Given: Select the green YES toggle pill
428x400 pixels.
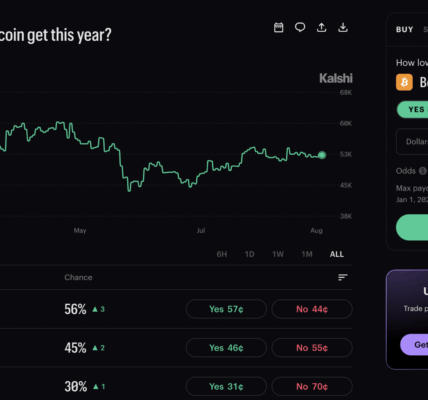Looking at the screenshot, I should pyautogui.click(x=413, y=109).
